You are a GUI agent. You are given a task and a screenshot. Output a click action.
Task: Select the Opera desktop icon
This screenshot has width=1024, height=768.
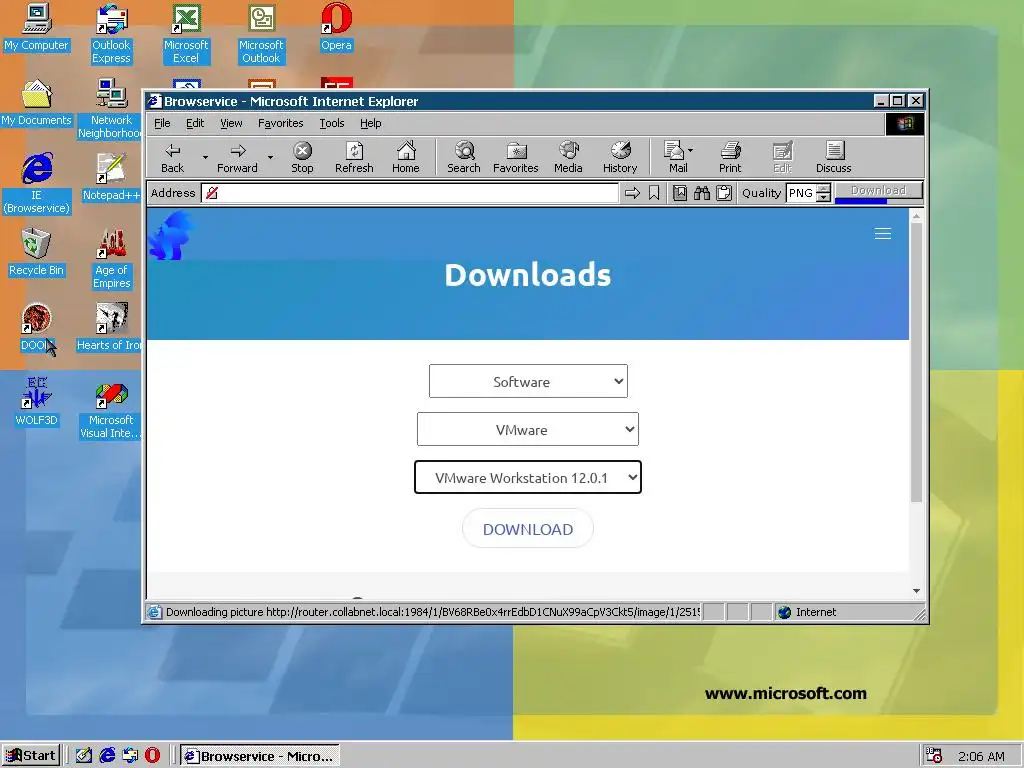tap(336, 26)
